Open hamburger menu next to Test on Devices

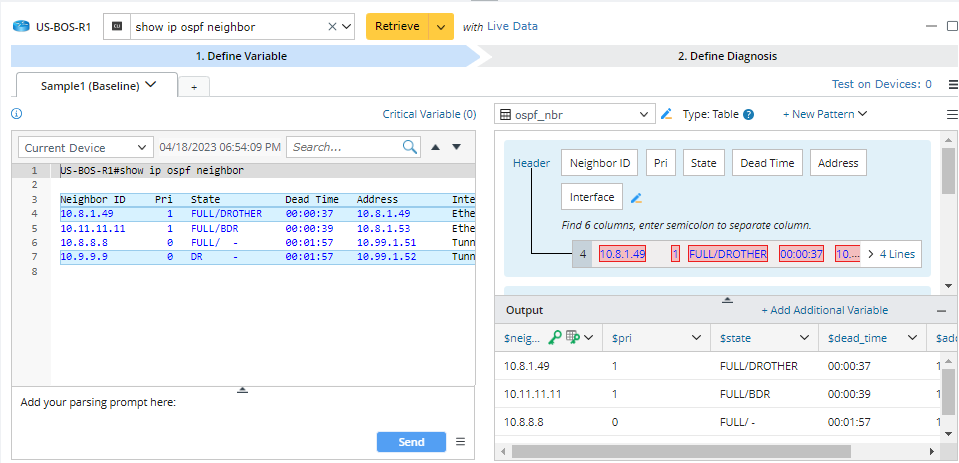(951, 85)
